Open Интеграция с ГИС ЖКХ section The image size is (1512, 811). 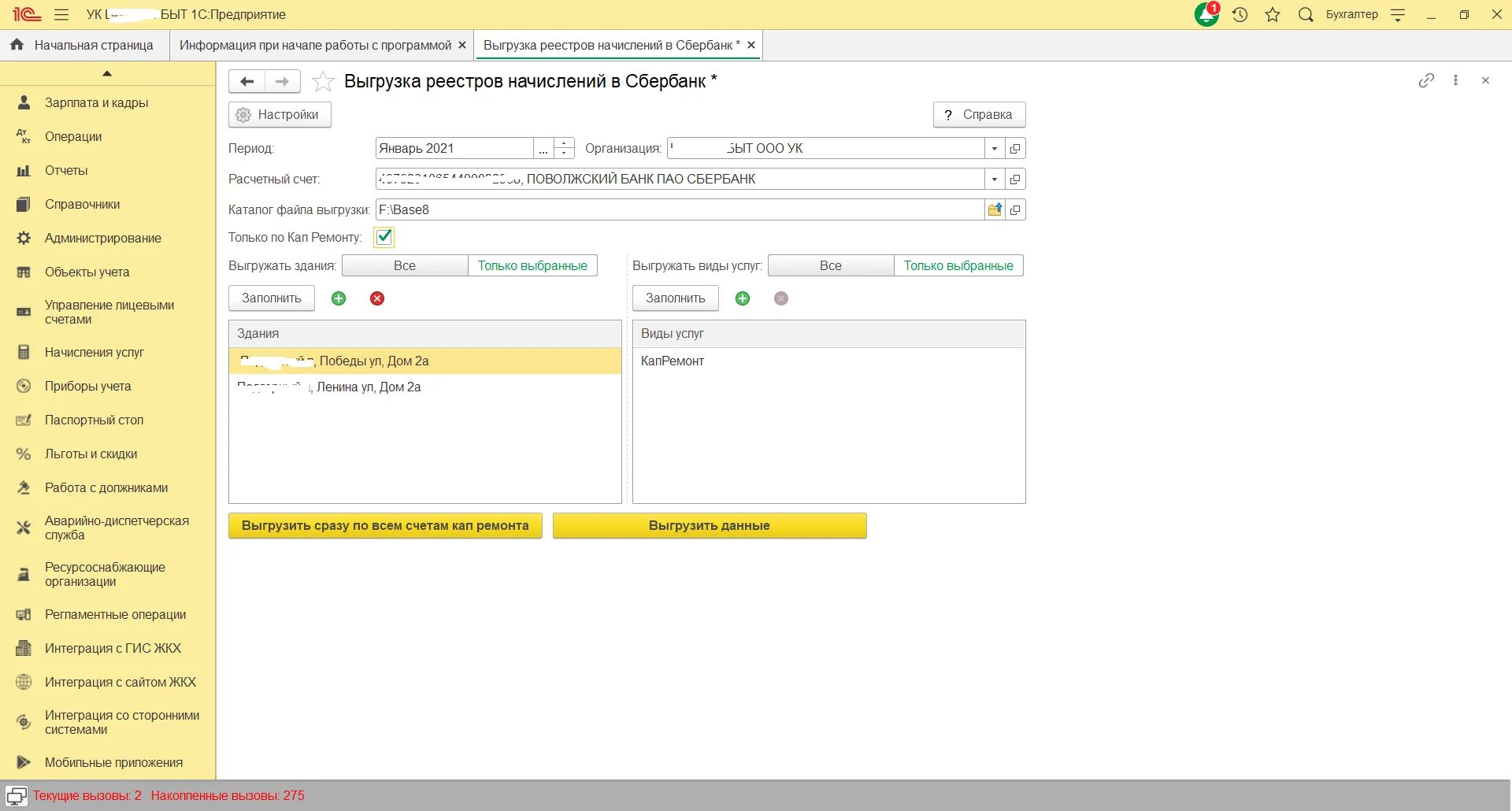(113, 648)
